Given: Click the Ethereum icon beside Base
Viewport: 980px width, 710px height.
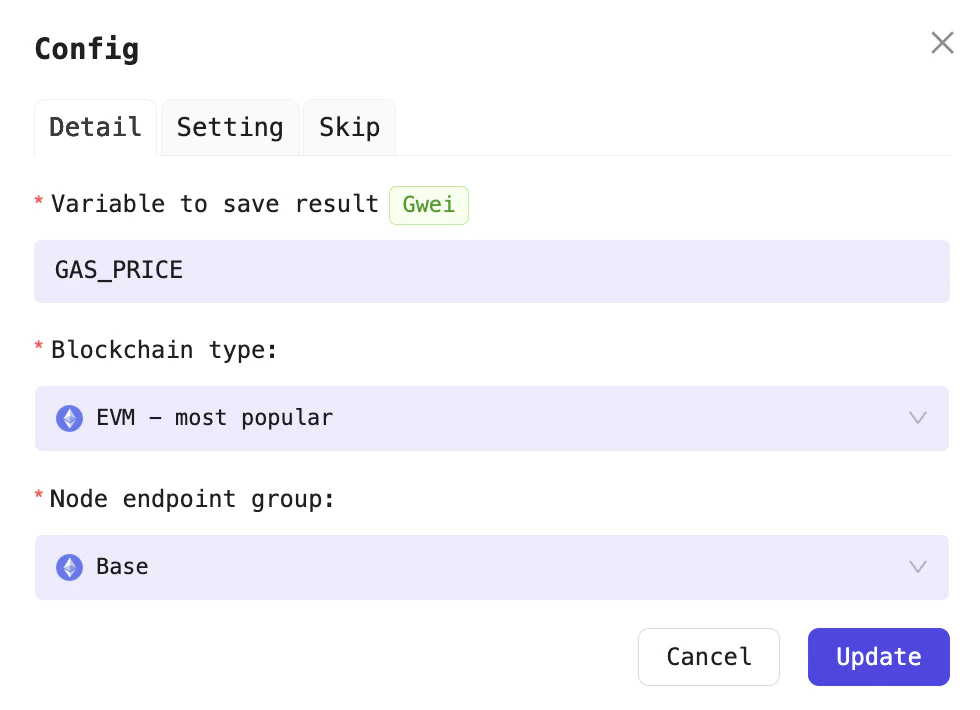Looking at the screenshot, I should pos(69,567).
